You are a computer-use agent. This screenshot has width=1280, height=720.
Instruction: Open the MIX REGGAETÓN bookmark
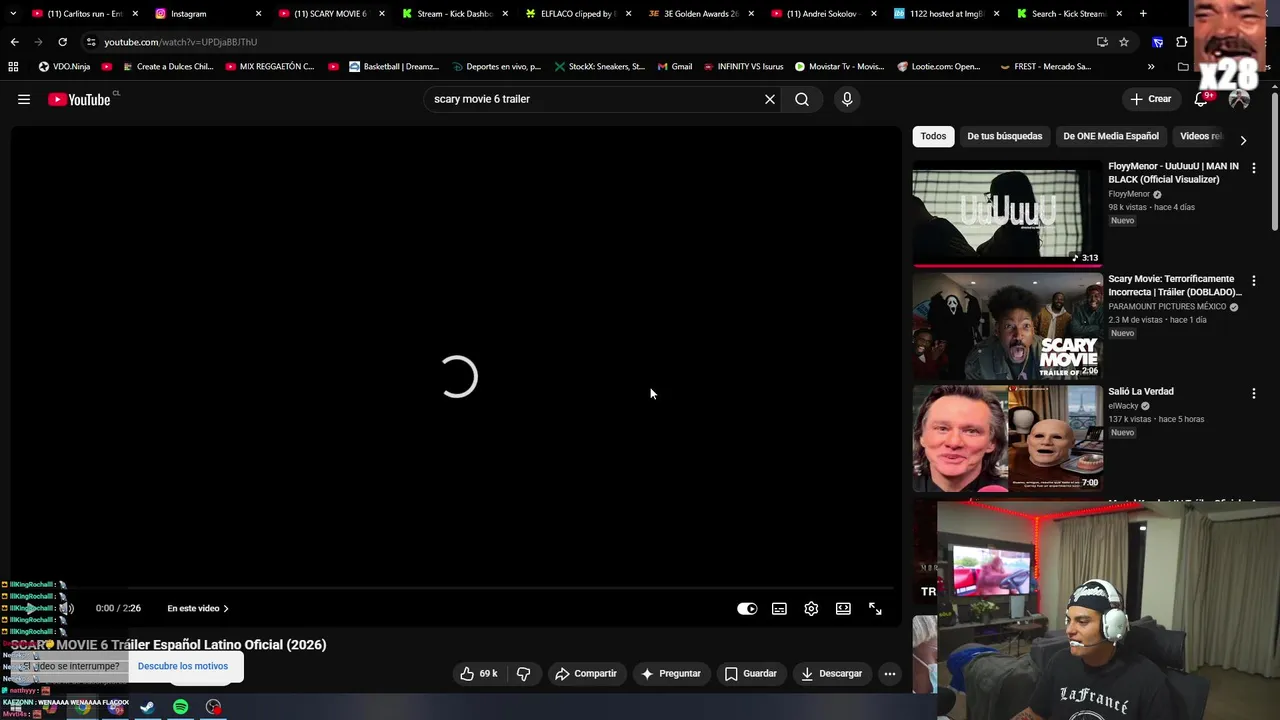(269, 67)
